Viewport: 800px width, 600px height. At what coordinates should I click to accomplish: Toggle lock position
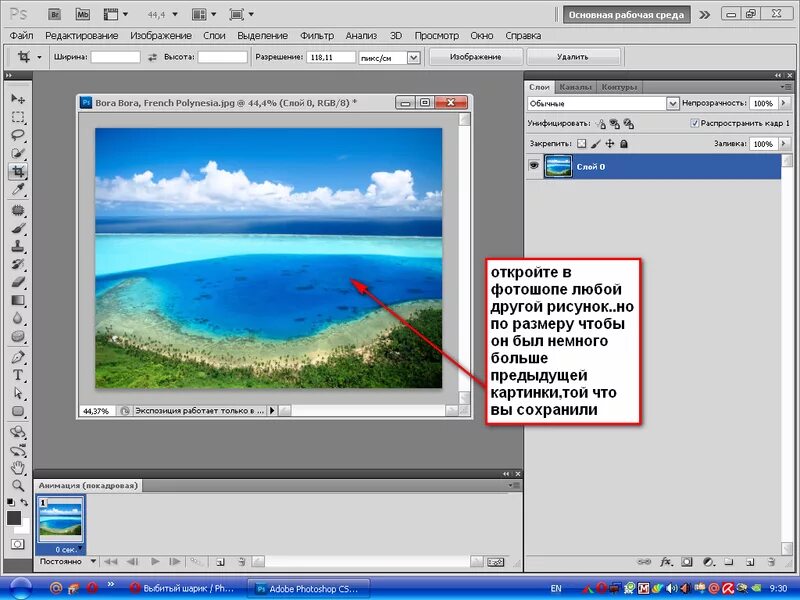tap(610, 144)
